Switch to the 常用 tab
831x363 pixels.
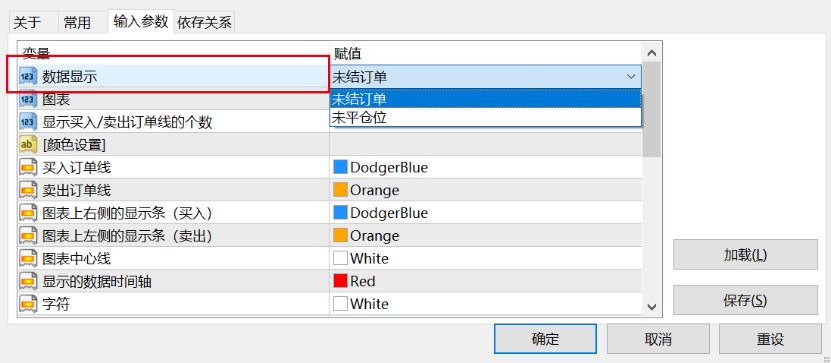pyautogui.click(x=77, y=23)
